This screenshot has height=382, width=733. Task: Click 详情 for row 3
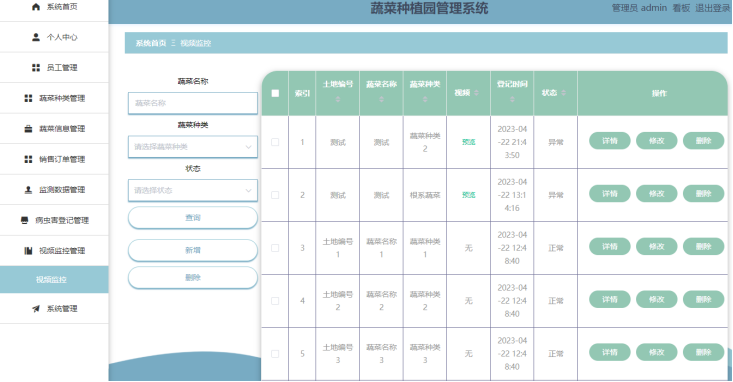(610, 246)
